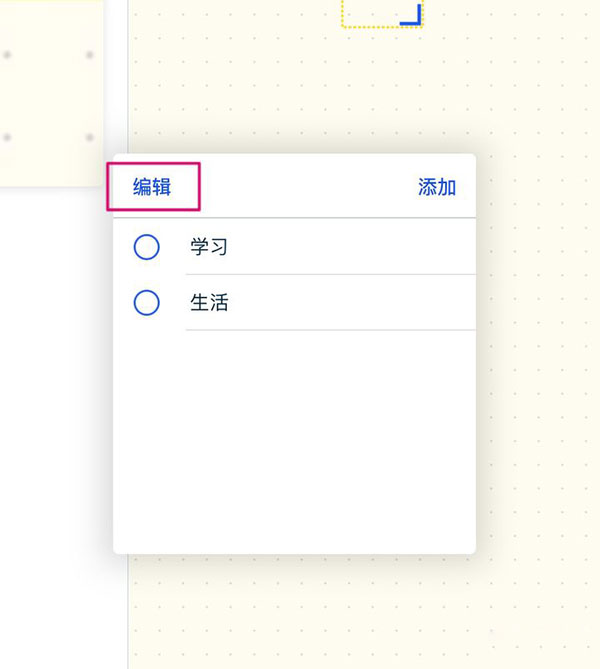Choose the 生活 list entry text
The width and height of the screenshot is (600, 669).
coord(209,302)
